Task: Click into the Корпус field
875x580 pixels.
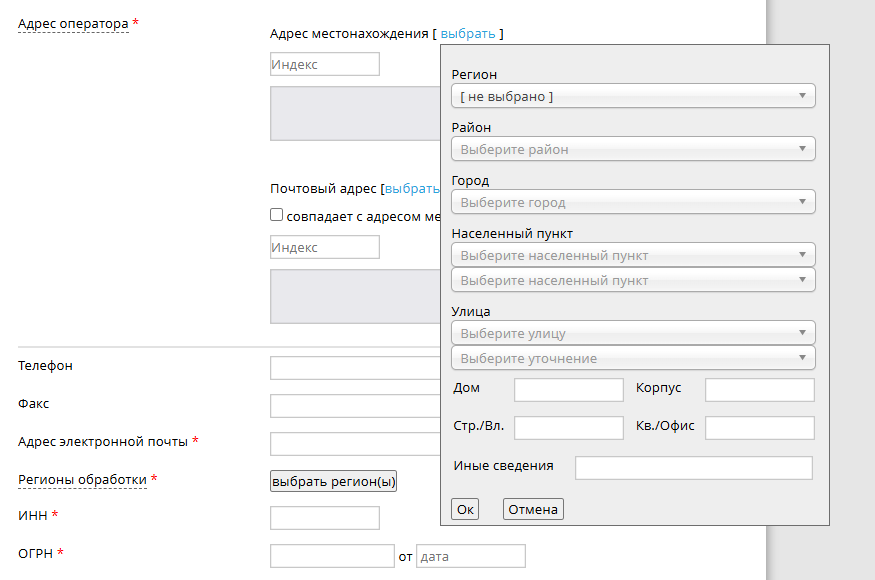Action: click(x=759, y=389)
